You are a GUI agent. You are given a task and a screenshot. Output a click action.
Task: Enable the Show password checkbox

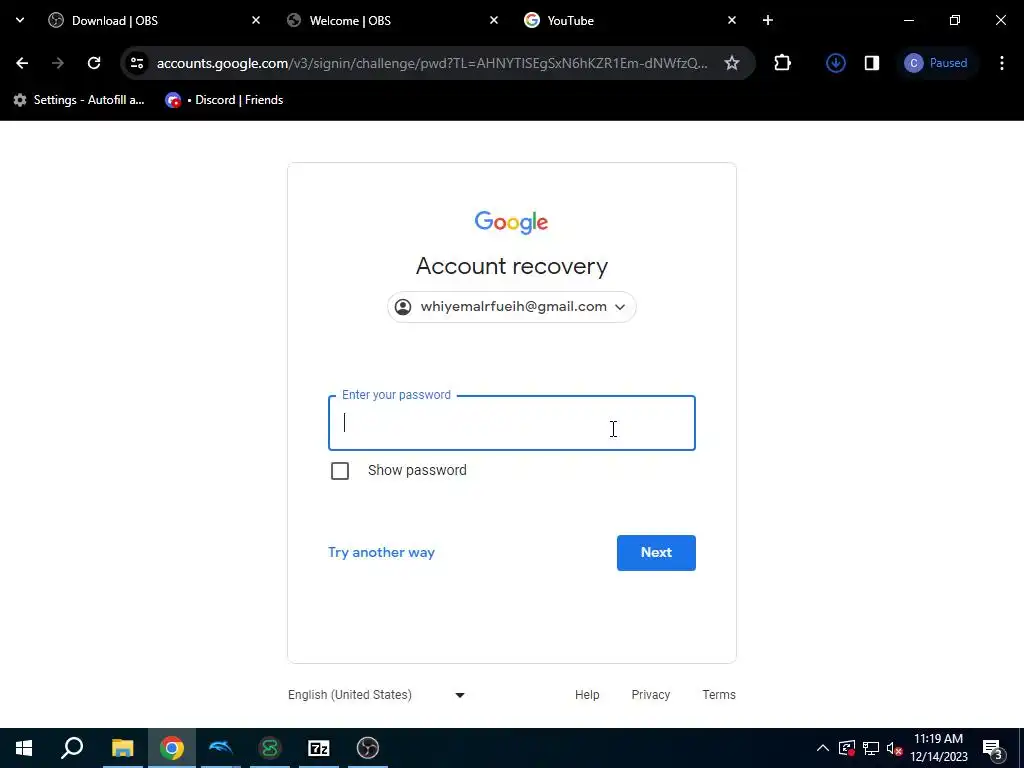click(x=340, y=471)
